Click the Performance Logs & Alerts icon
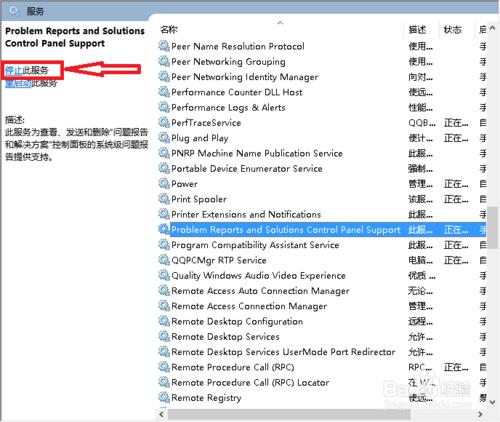500x422 pixels. [x=164, y=107]
